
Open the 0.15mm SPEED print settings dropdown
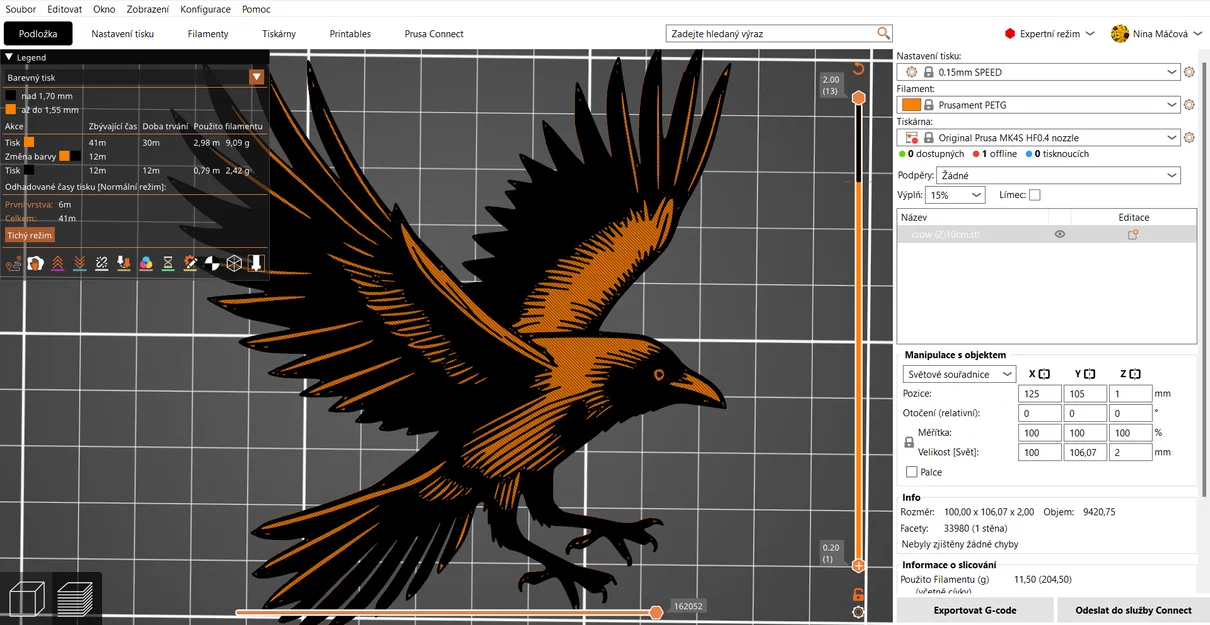(x=1038, y=72)
